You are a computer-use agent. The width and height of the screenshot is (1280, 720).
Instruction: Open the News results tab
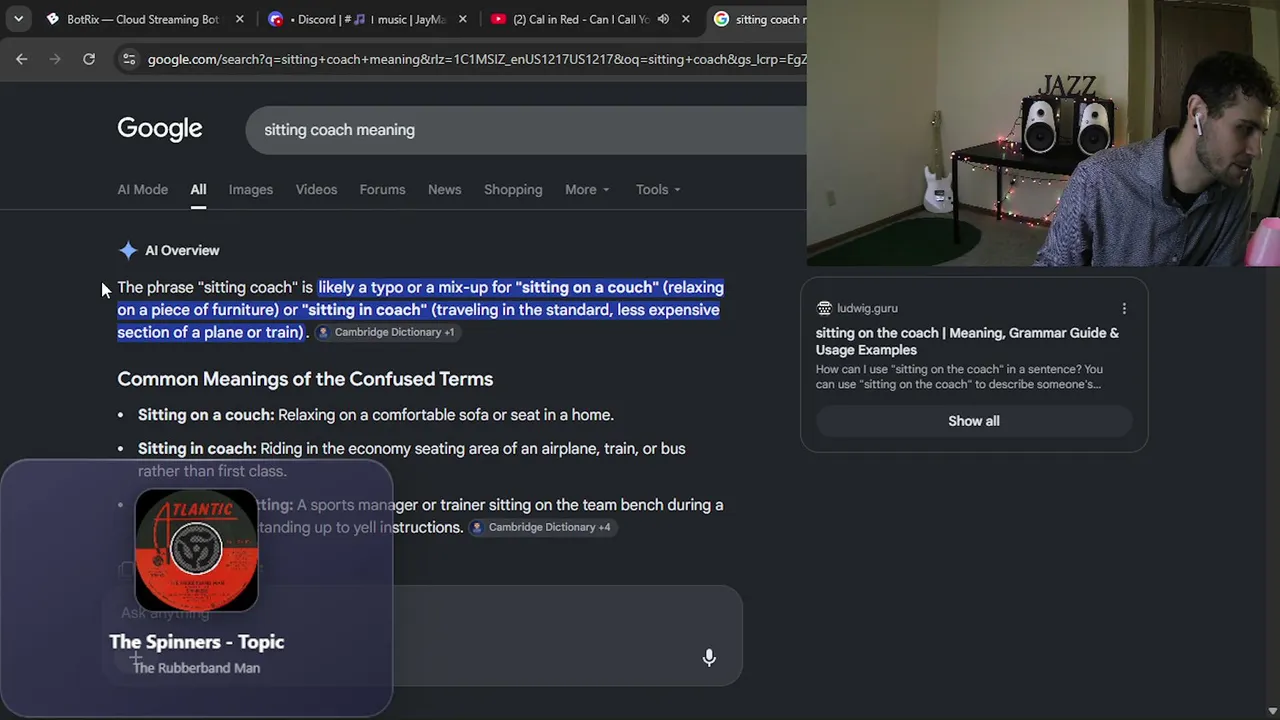(445, 189)
